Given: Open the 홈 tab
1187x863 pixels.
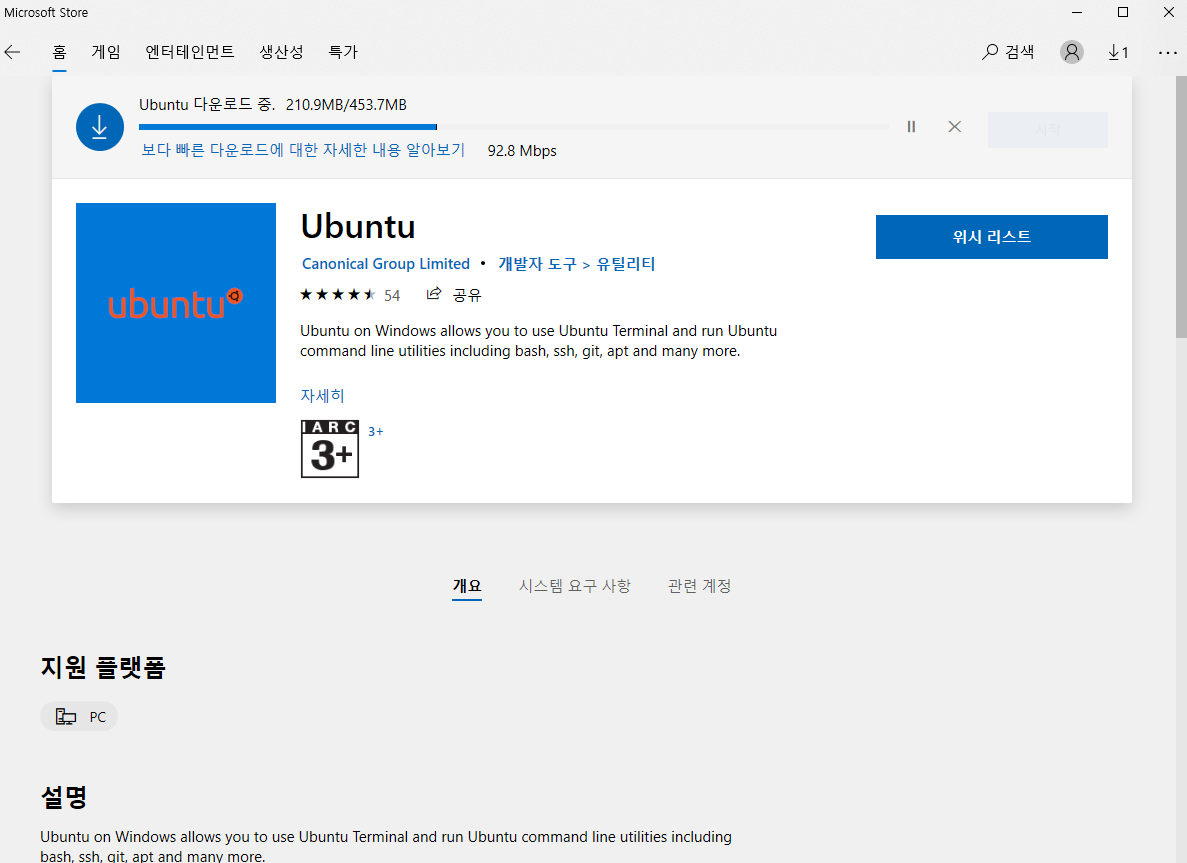Looking at the screenshot, I should (59, 52).
